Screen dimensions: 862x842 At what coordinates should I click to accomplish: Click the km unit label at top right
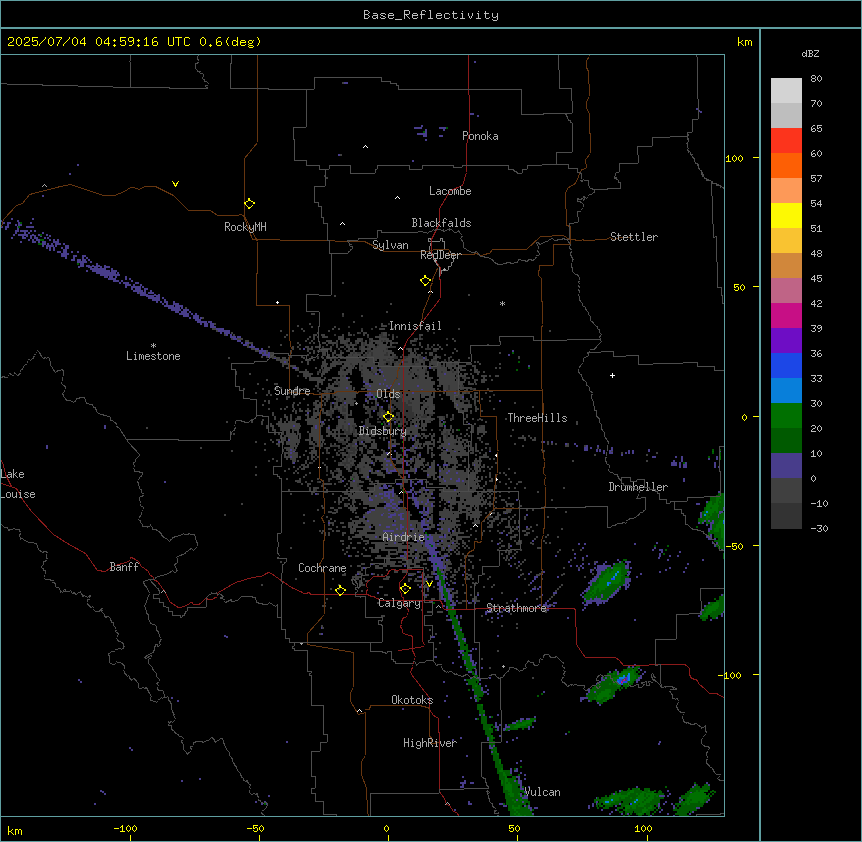(x=744, y=42)
